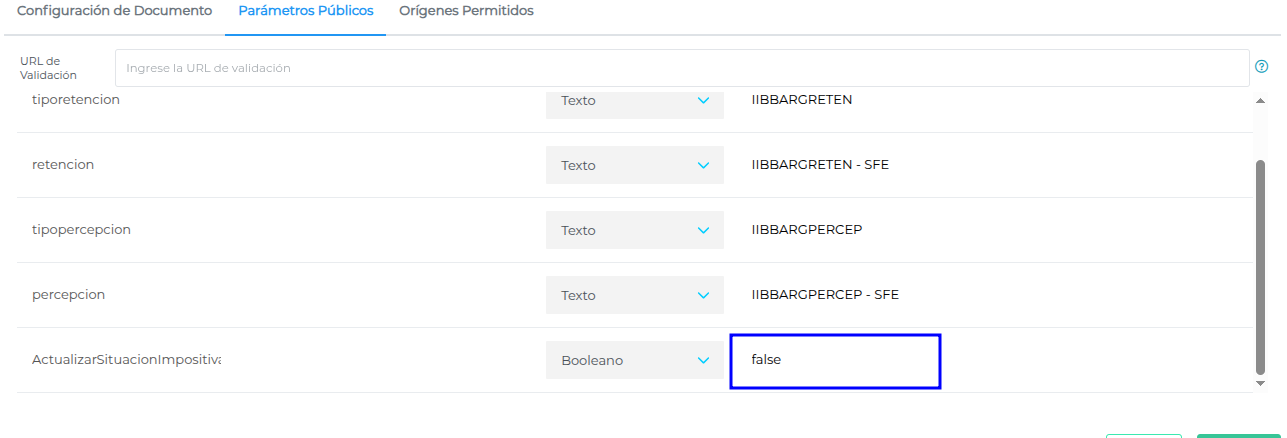Click the URL de Validación input field
This screenshot has height=438, width=1287.
681,68
